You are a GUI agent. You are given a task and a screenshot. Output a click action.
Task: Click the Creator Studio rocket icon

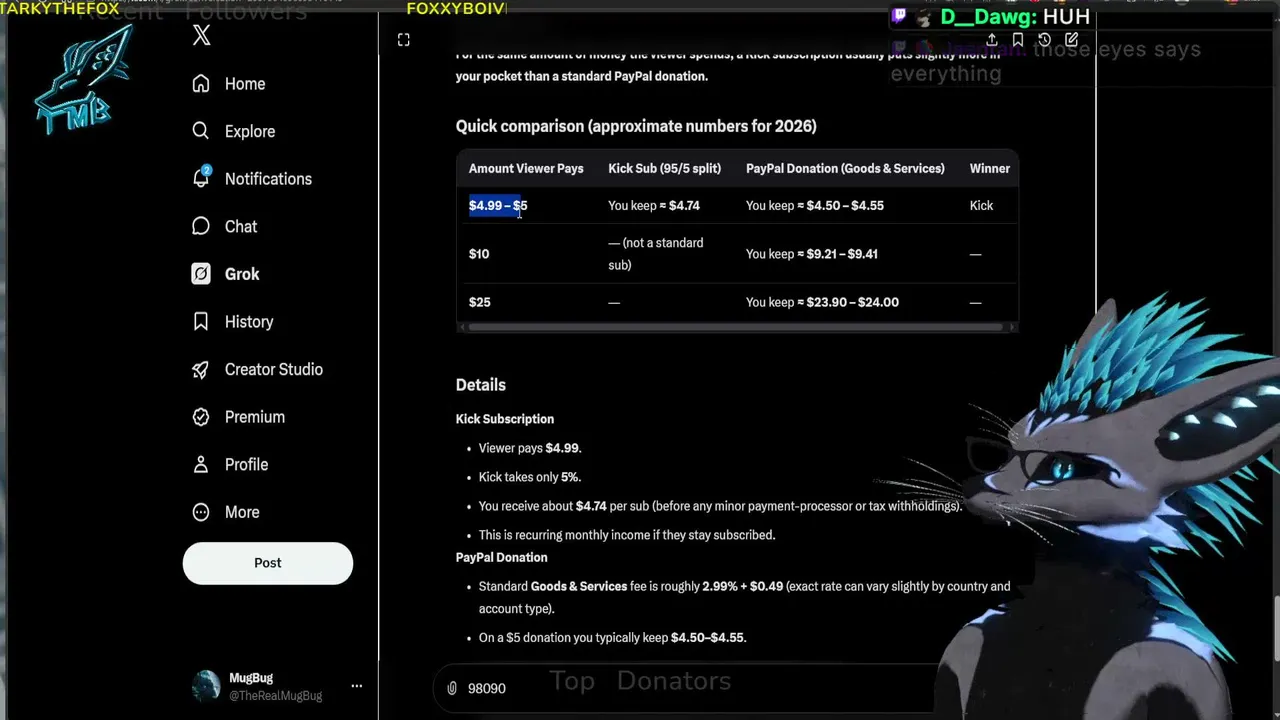click(x=201, y=369)
